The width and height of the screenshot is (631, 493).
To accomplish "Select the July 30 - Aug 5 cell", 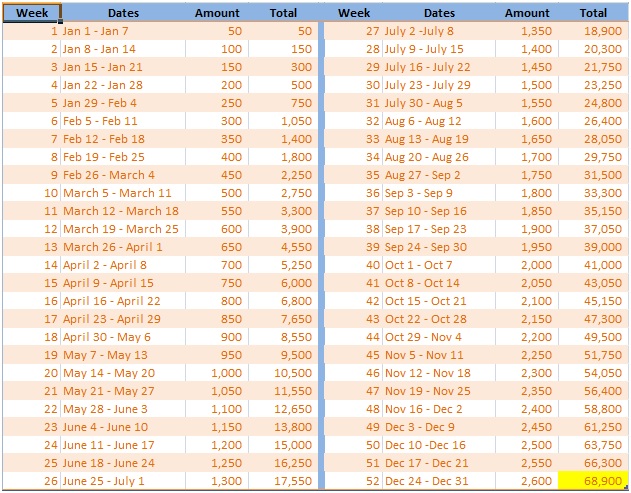I will click(439, 103).
